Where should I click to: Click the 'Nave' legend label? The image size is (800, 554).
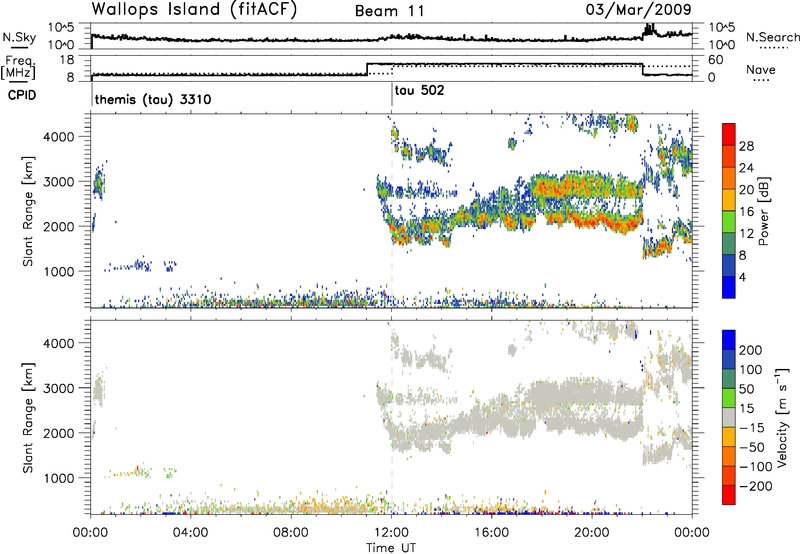tap(761, 69)
